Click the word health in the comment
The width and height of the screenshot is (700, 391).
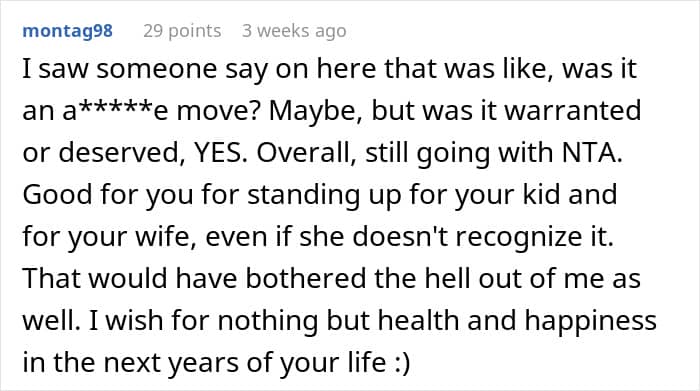click(x=419, y=320)
